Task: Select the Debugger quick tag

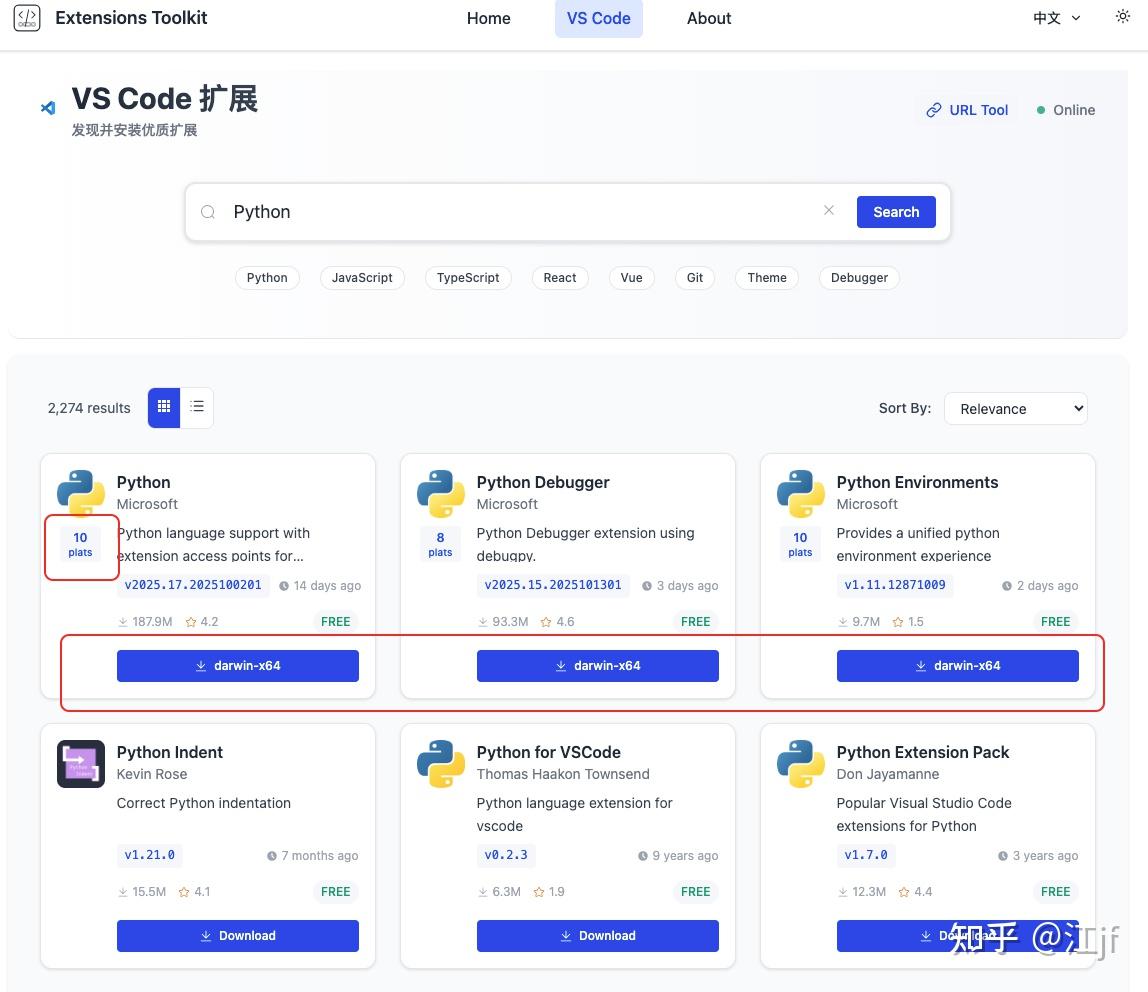Action: pos(859,277)
